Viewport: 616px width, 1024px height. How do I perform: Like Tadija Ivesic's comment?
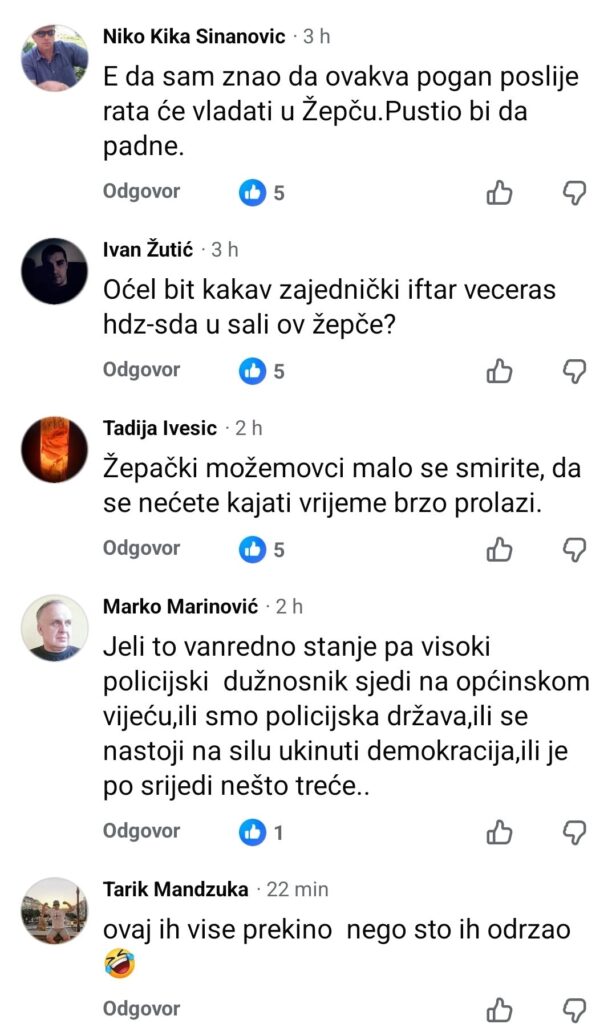pyautogui.click(x=499, y=549)
